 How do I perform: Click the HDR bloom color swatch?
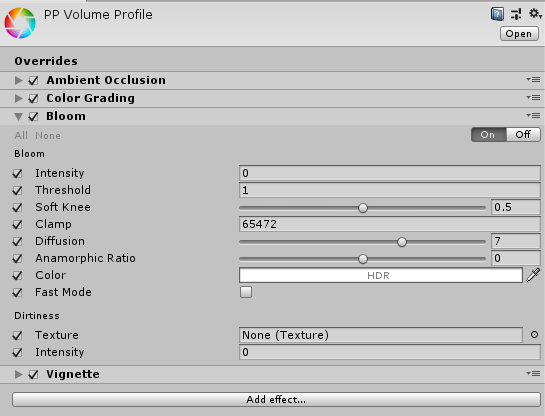pos(381,275)
